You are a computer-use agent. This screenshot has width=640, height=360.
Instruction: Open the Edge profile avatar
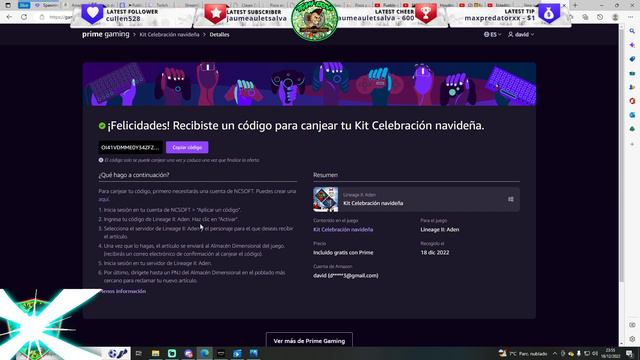pyautogui.click(x=615, y=17)
